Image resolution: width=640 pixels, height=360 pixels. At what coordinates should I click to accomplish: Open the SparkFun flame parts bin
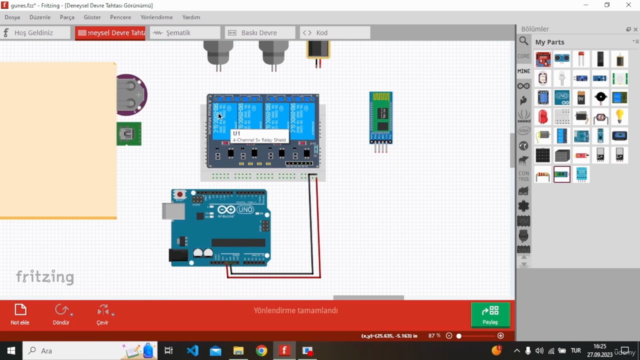click(x=523, y=100)
